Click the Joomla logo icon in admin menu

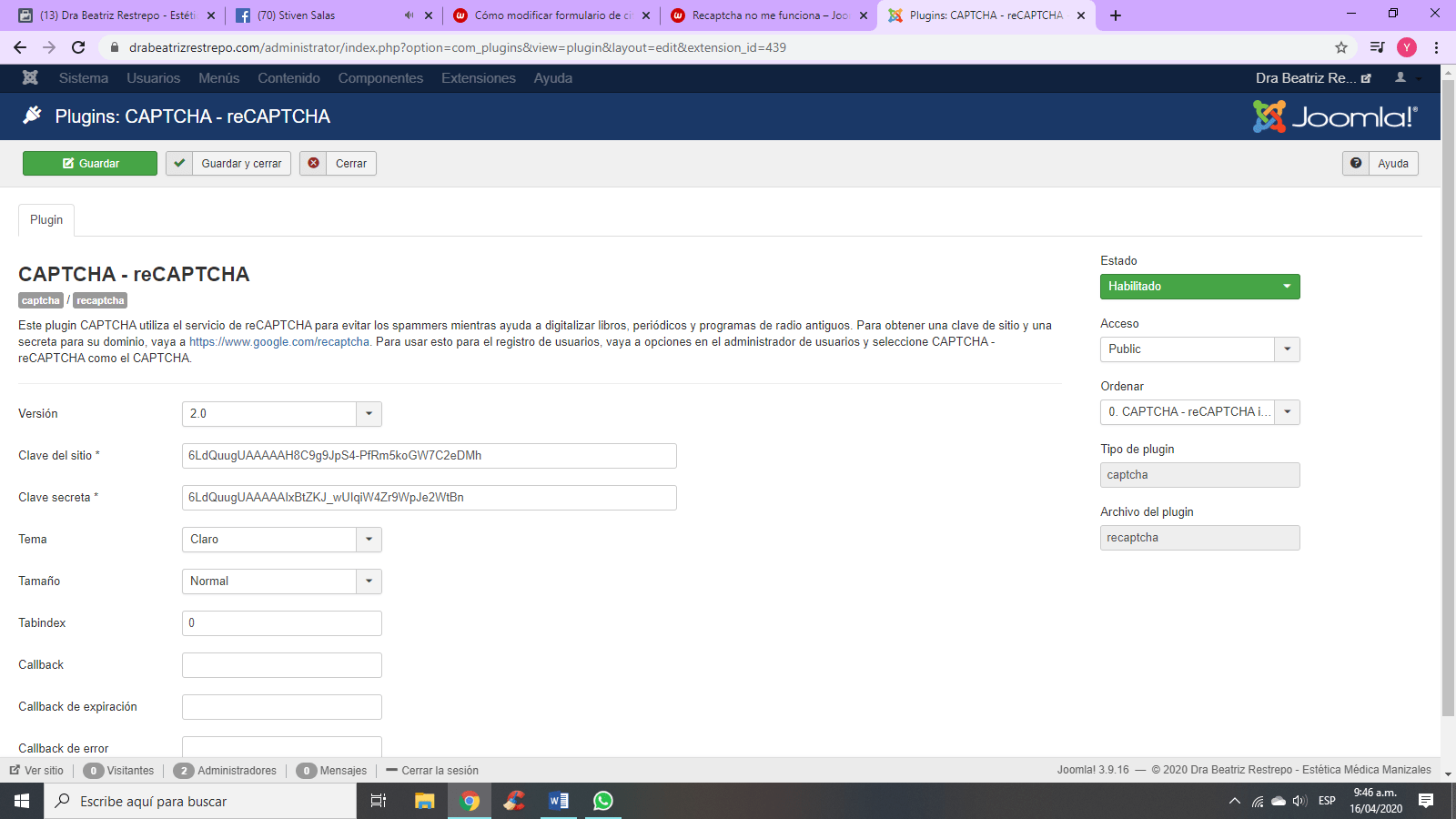point(30,77)
